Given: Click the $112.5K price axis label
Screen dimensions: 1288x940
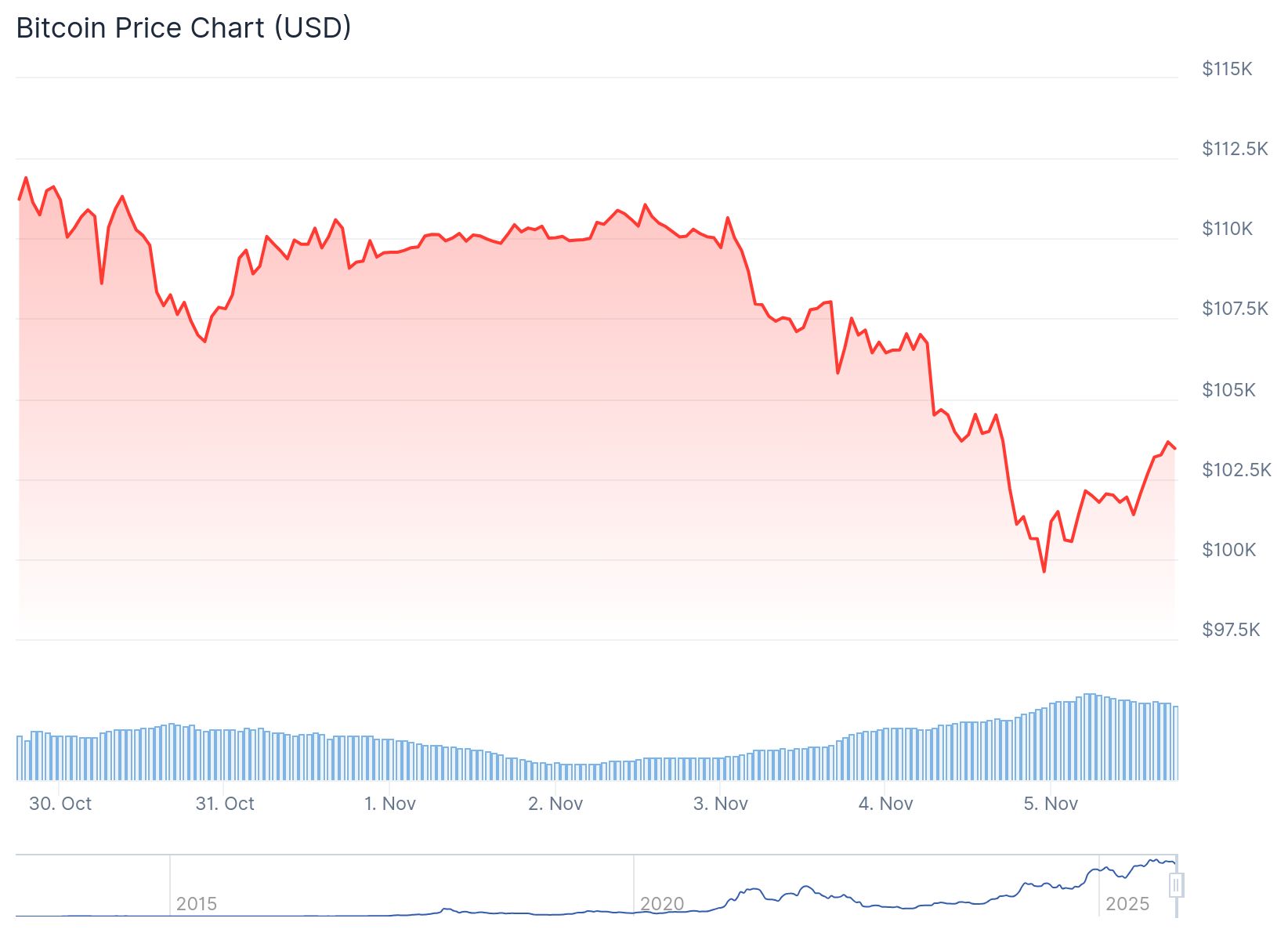Looking at the screenshot, I should coord(1235,149).
